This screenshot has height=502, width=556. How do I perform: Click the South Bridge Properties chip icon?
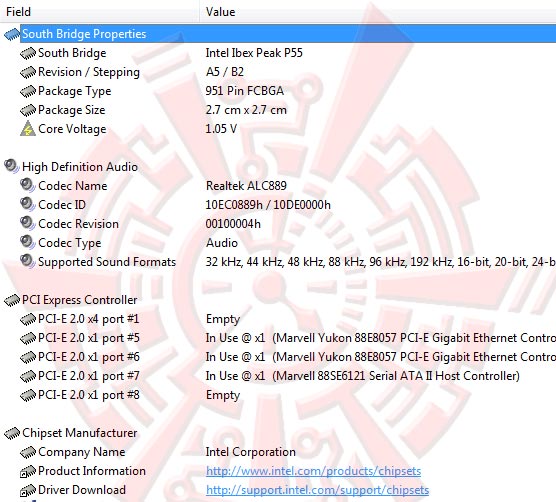pos(12,34)
